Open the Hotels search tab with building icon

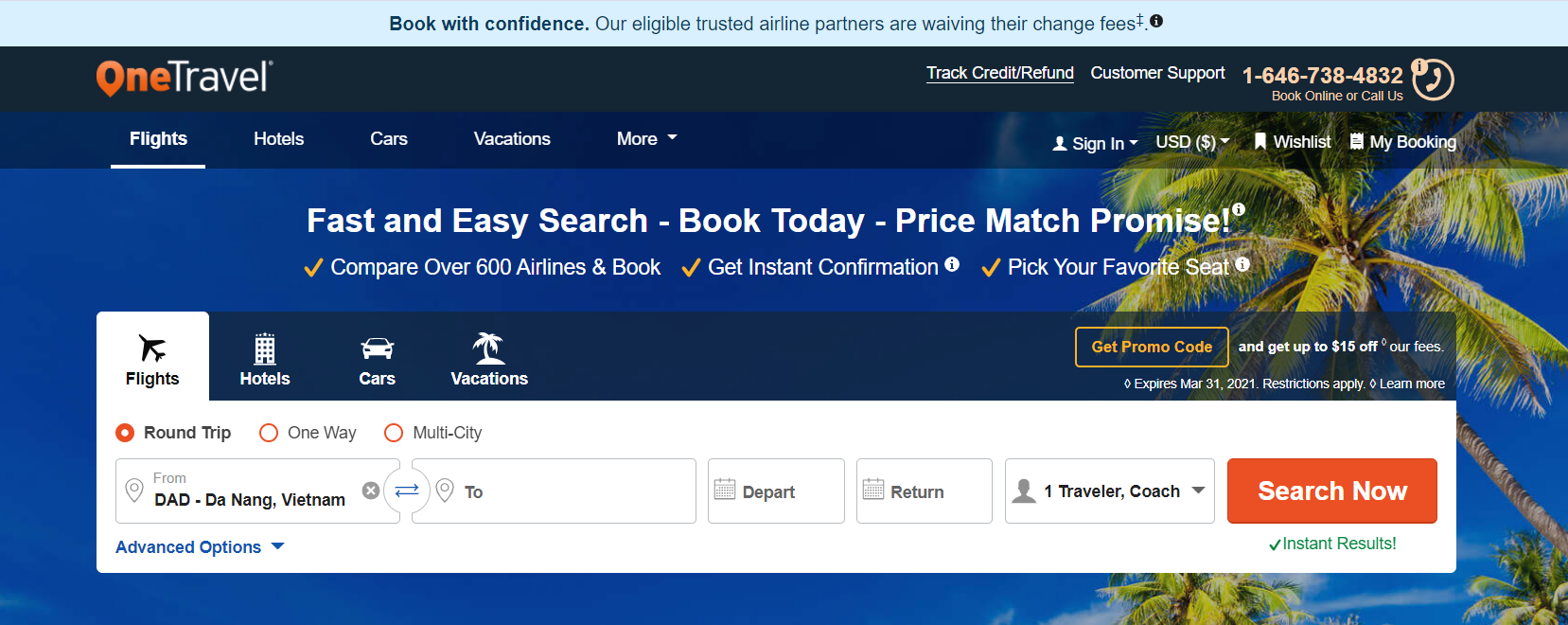(265, 359)
